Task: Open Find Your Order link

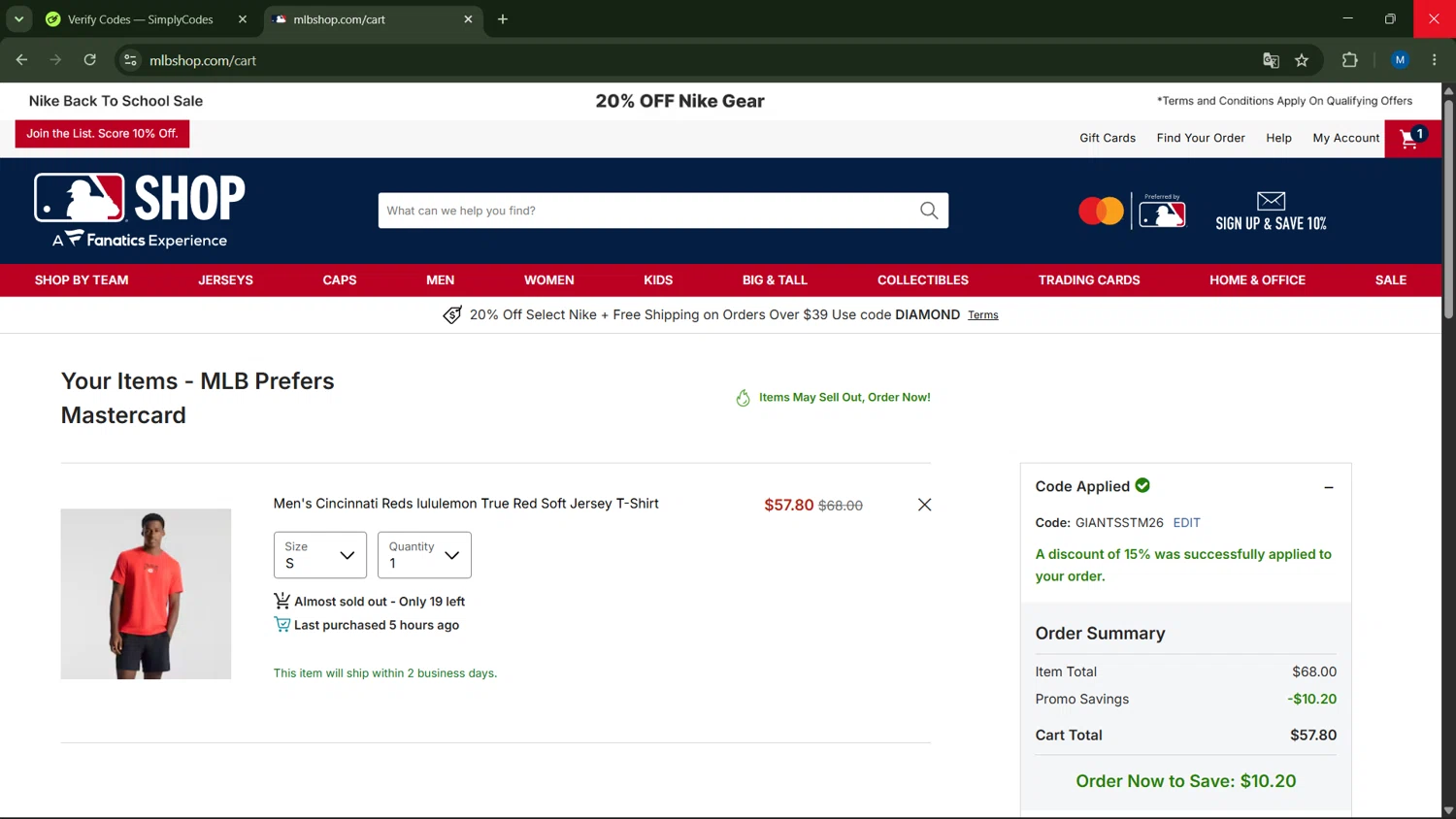Action: tap(1201, 138)
